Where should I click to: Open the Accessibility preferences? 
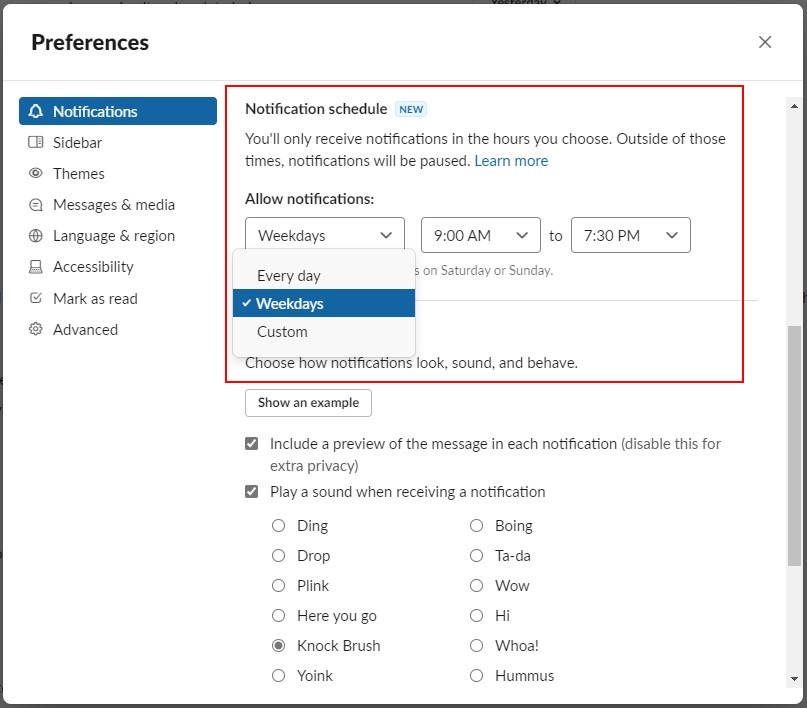click(x=95, y=266)
